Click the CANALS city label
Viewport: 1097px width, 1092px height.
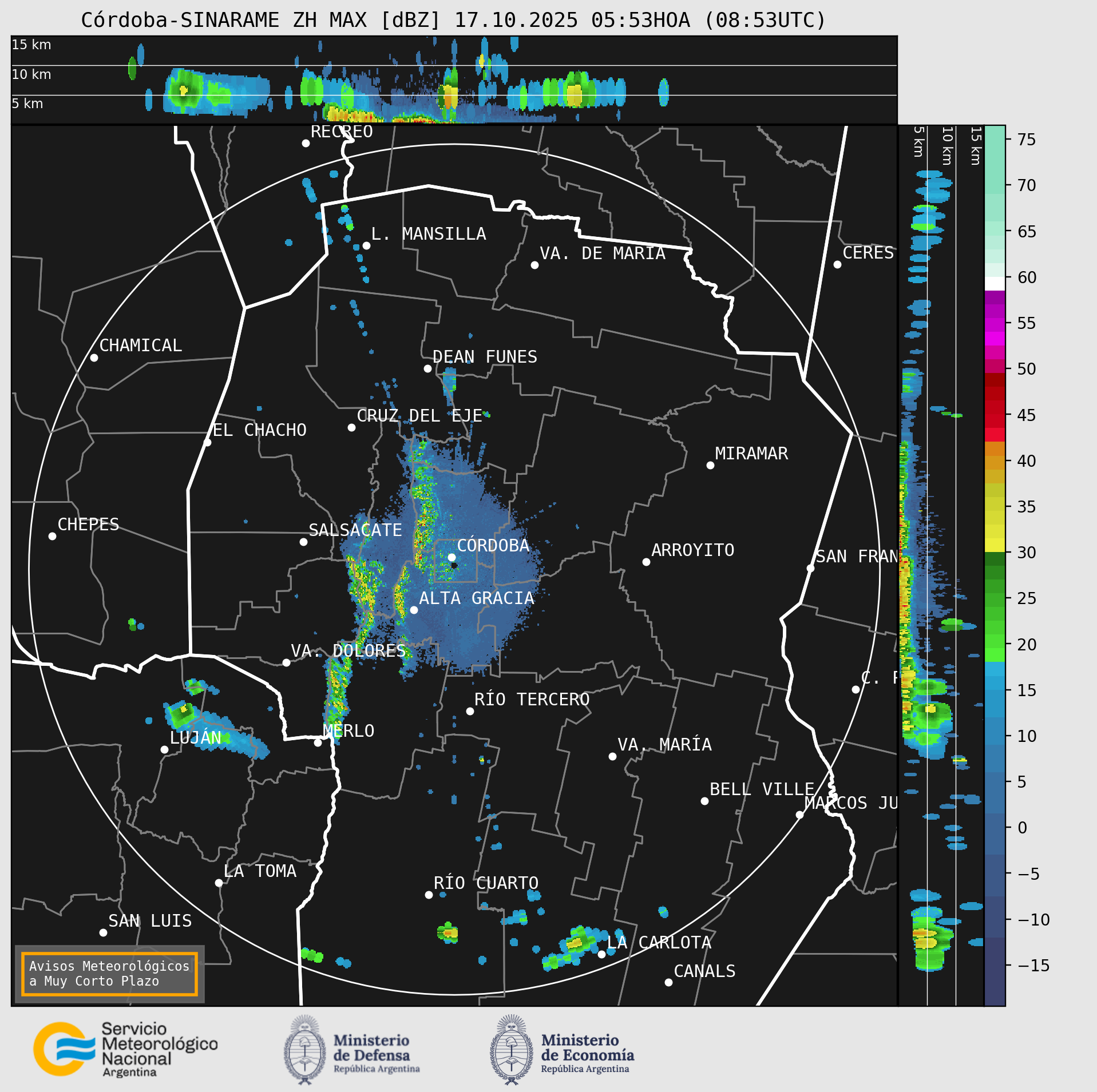tap(704, 971)
